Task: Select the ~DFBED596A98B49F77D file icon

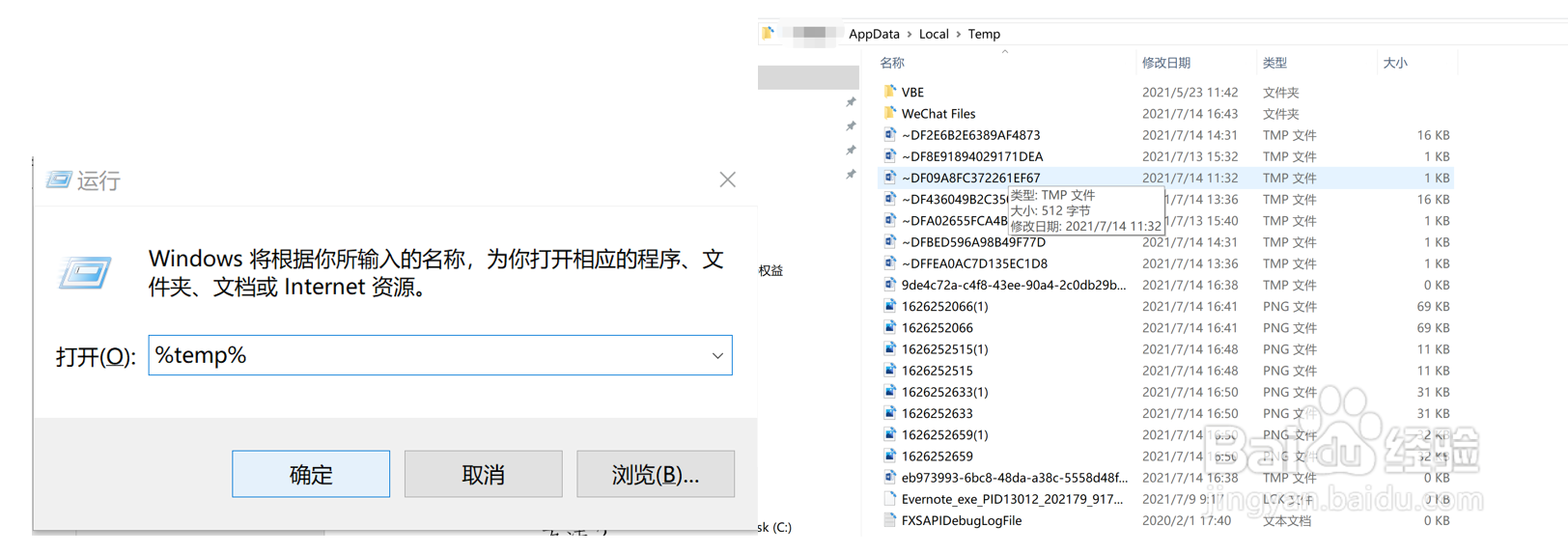Action: point(889,241)
